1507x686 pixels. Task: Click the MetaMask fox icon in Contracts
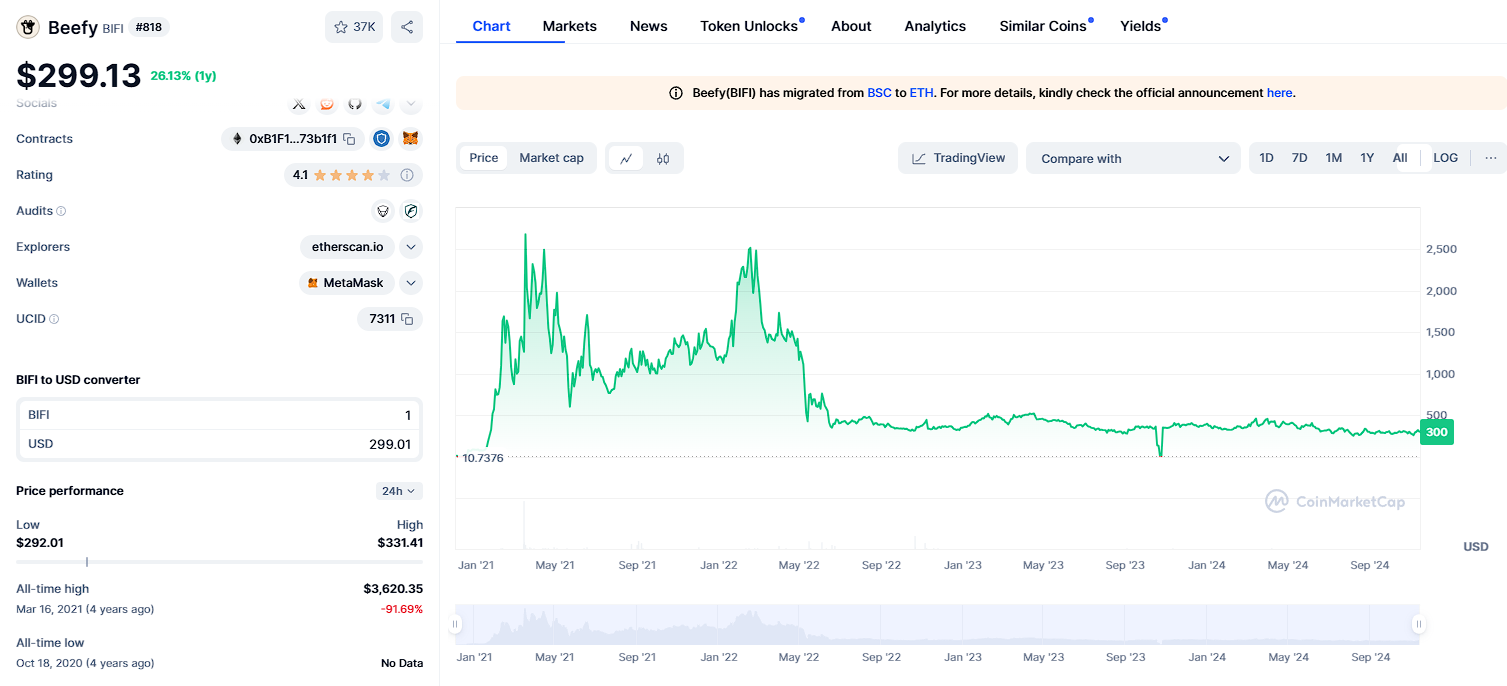click(x=410, y=139)
